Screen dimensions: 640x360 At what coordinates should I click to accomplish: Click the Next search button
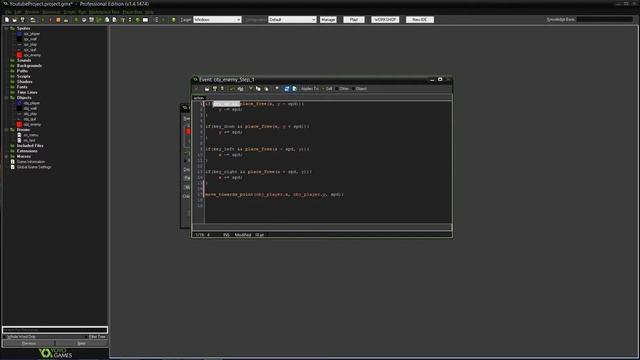(82, 344)
